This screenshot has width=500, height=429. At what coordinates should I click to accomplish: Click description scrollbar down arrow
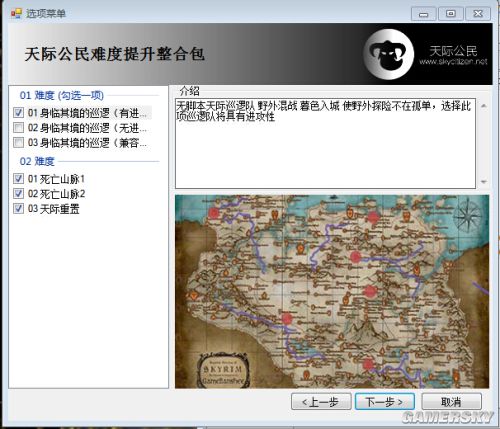pos(484,182)
